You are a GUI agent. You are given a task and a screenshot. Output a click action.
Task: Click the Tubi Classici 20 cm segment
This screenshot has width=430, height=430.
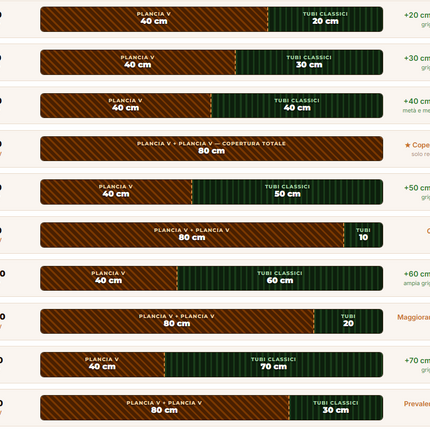(x=326, y=19)
